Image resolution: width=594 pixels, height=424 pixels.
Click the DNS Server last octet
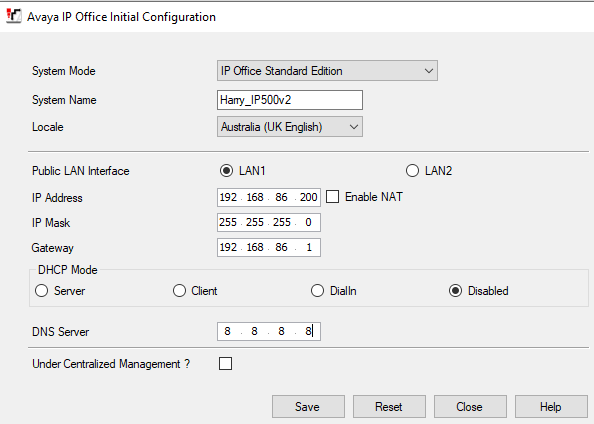(308, 332)
